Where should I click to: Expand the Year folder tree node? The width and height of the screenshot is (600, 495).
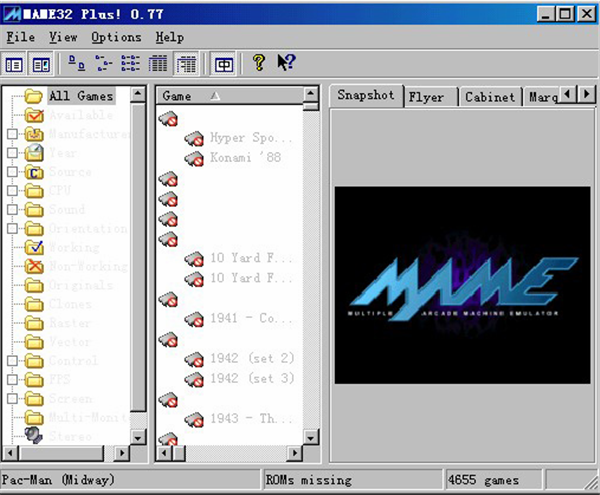click(11, 153)
